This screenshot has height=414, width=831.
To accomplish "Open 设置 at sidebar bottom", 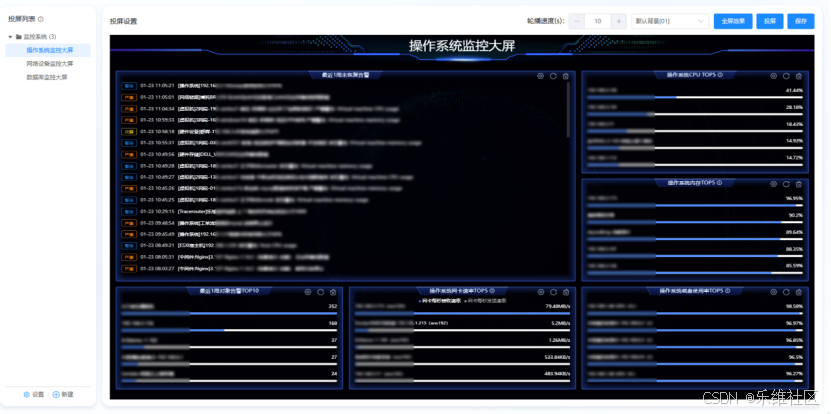I will tap(34, 394).
